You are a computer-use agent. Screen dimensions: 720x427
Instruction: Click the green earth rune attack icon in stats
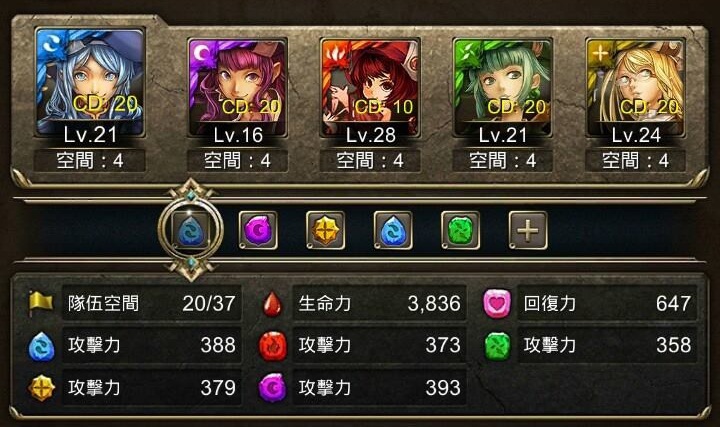(498, 346)
